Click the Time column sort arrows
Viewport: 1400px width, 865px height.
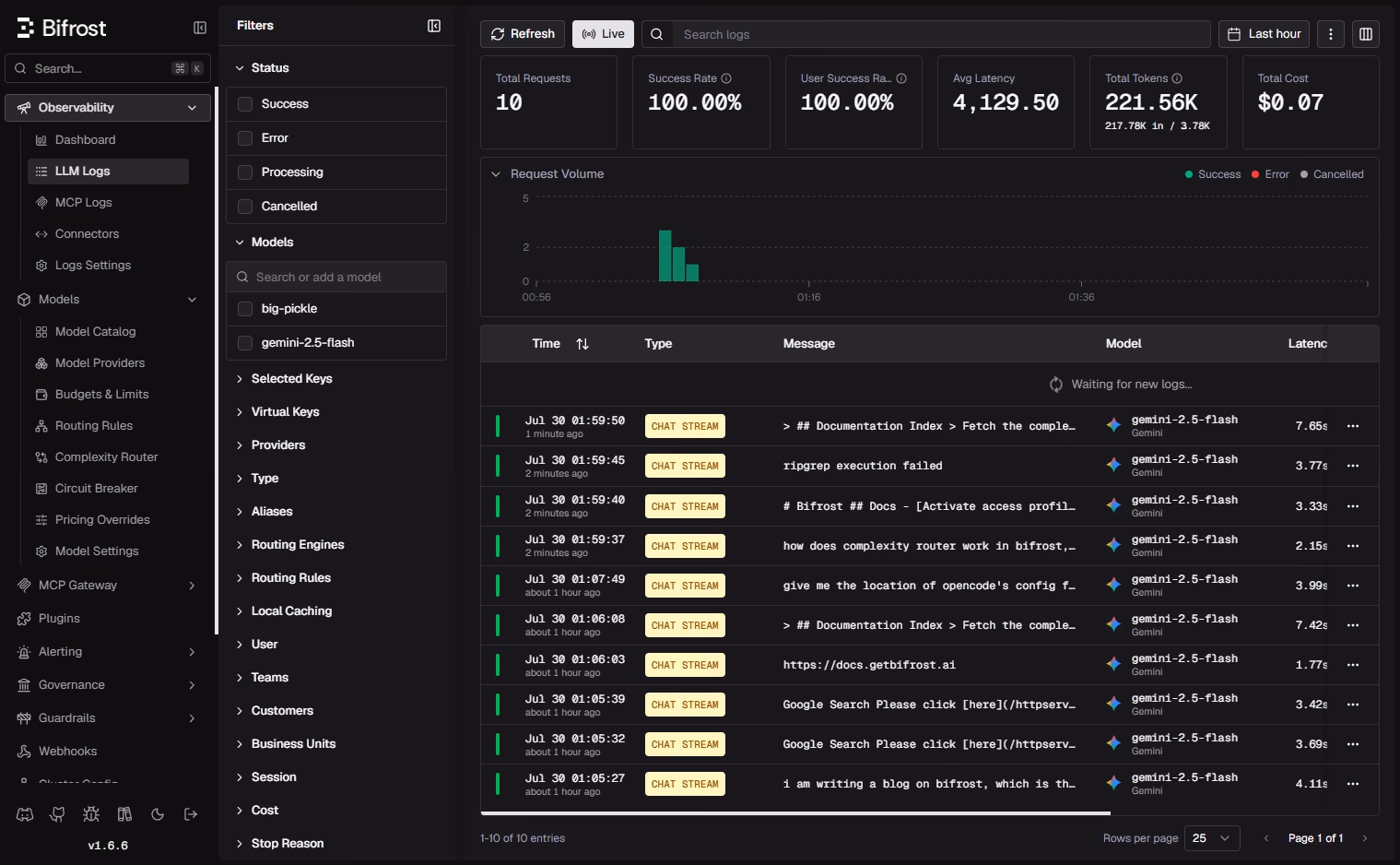582,344
